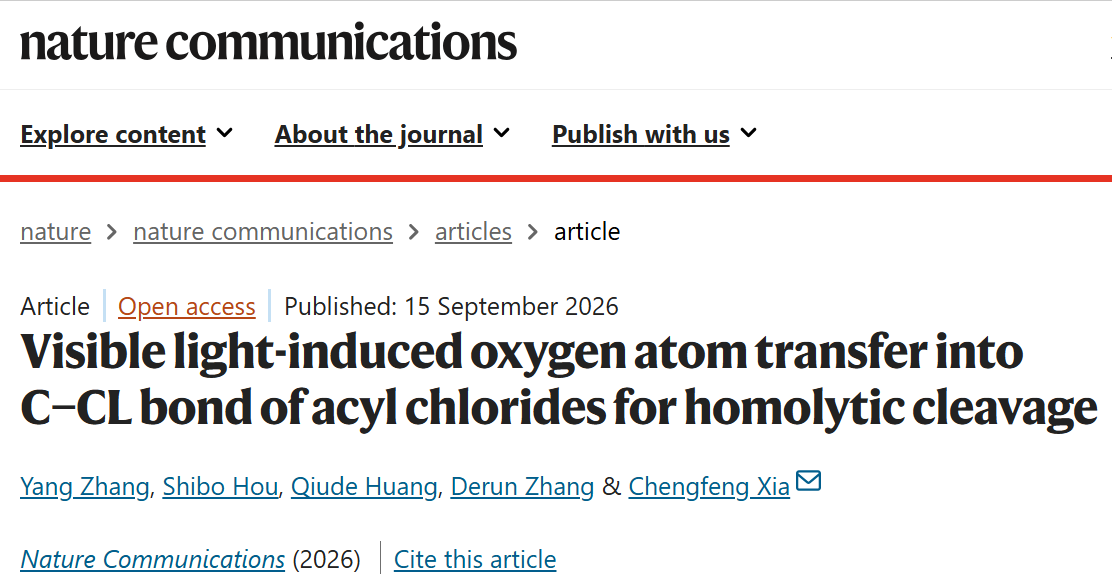Open the articles breadcrumb link
This screenshot has height=580, width=1112.
[473, 231]
